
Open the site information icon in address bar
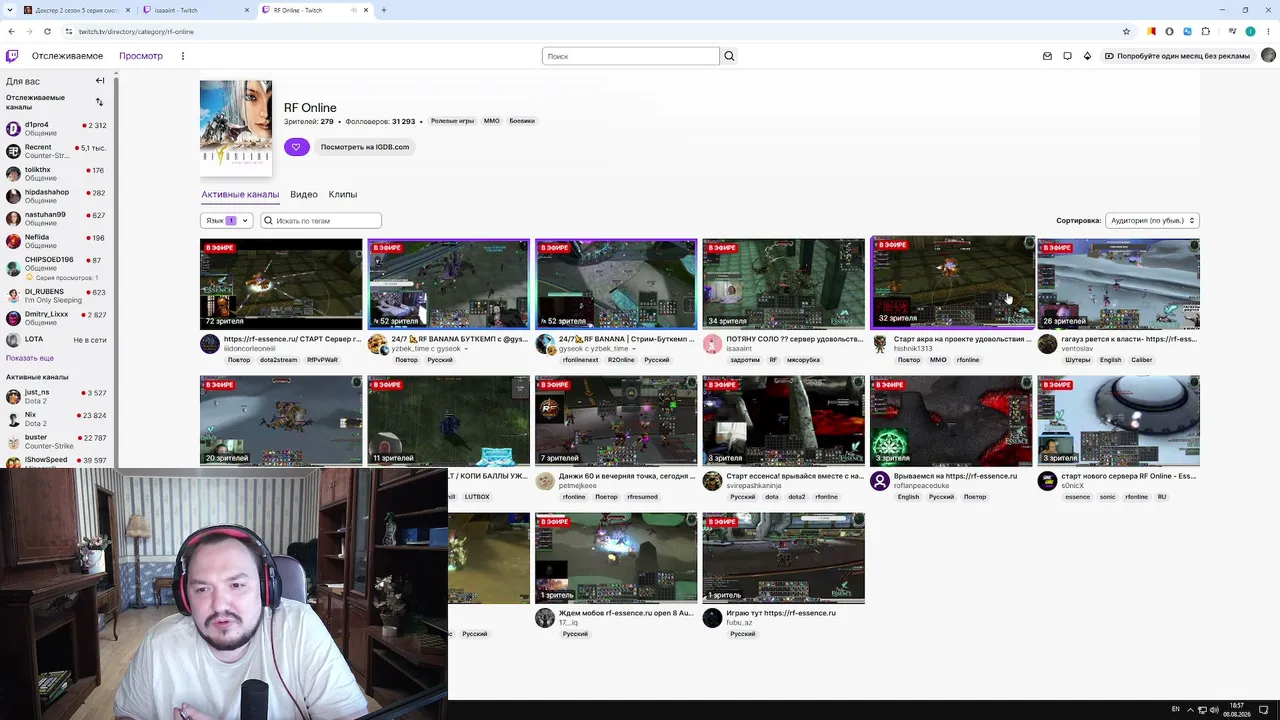[68, 31]
